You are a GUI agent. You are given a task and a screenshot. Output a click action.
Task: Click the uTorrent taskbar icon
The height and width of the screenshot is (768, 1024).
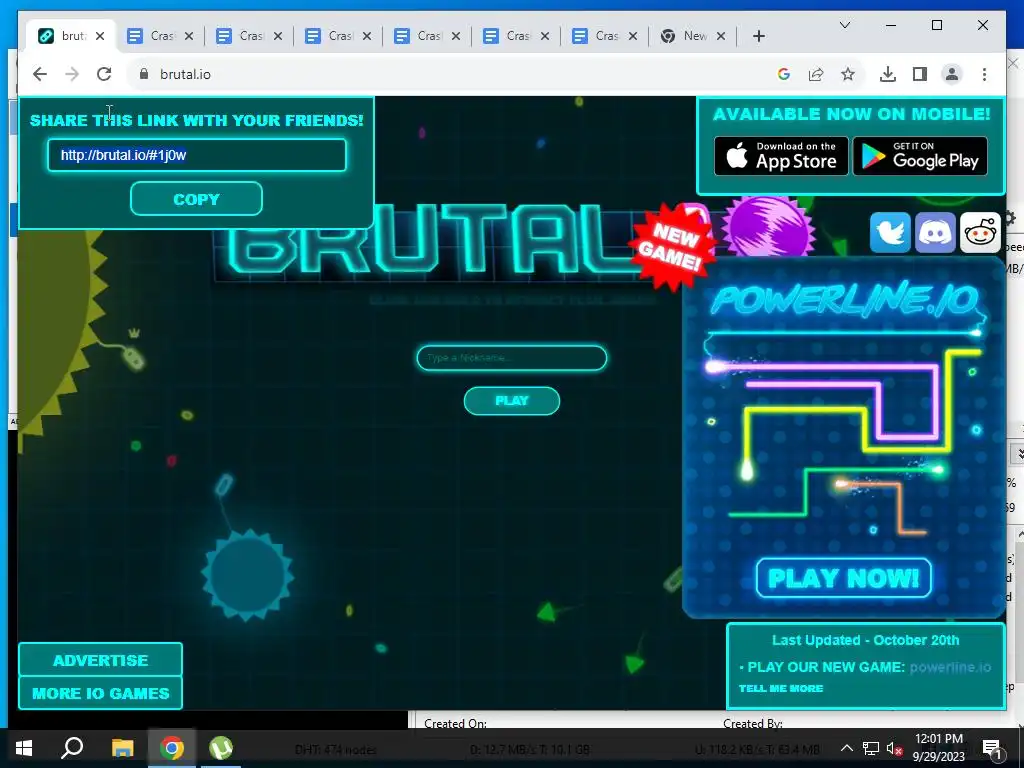point(221,748)
